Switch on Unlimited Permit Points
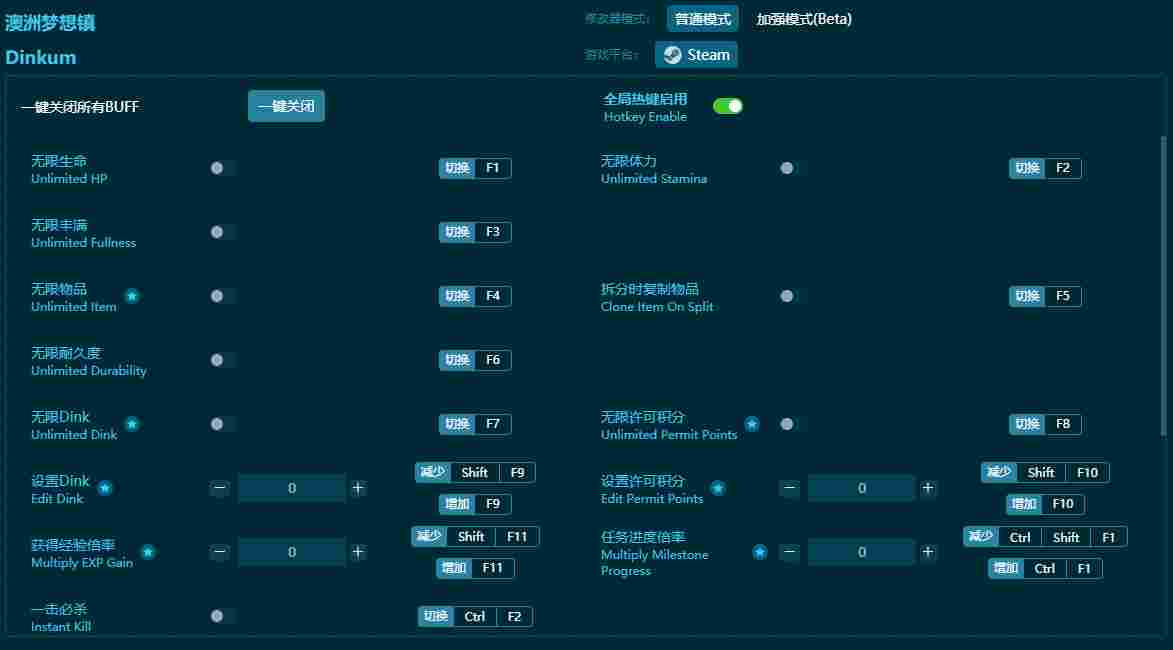 pyautogui.click(x=791, y=424)
